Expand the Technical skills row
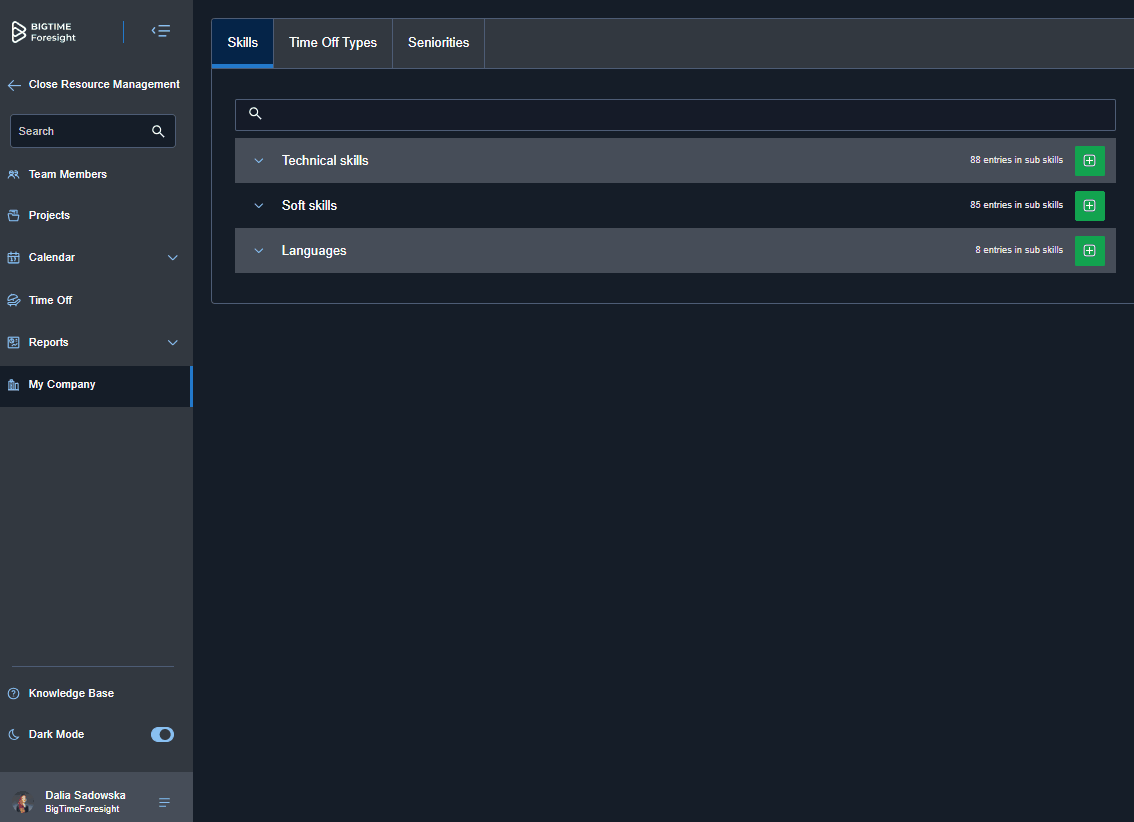Viewport: 1134px width, 822px height. coord(259,160)
